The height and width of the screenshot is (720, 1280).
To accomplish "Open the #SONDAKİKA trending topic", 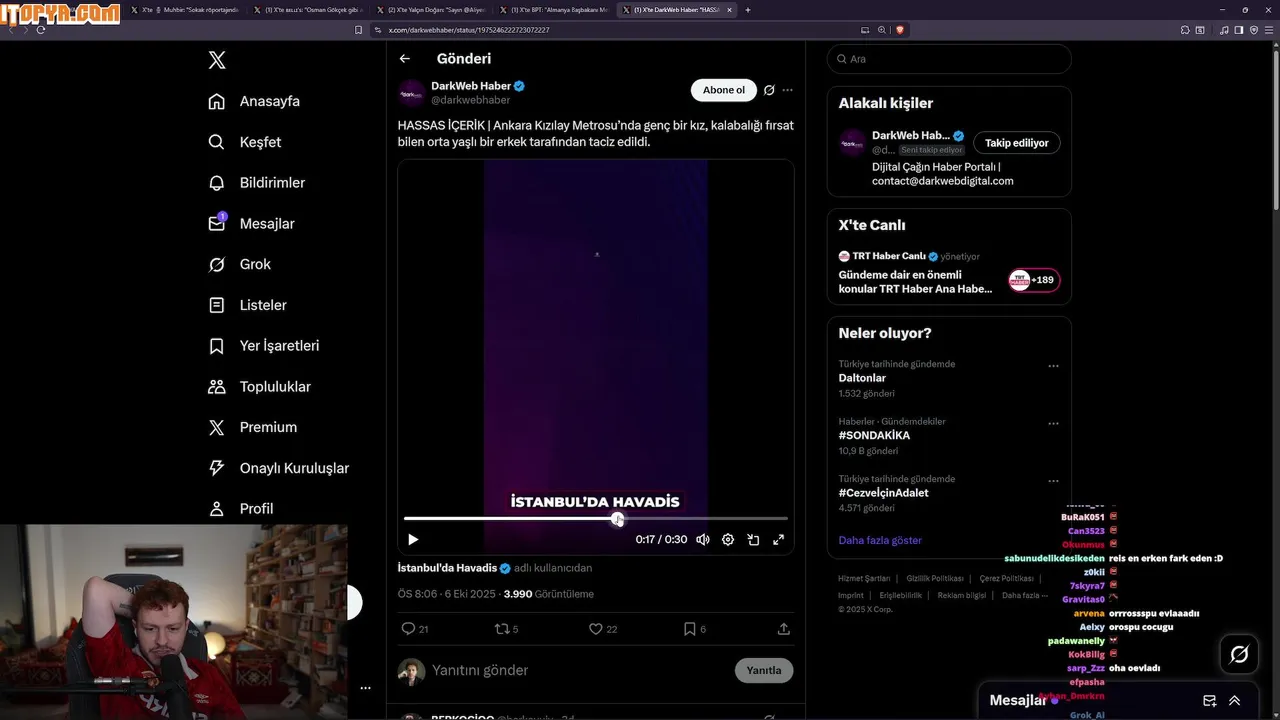I will pyautogui.click(x=874, y=436).
